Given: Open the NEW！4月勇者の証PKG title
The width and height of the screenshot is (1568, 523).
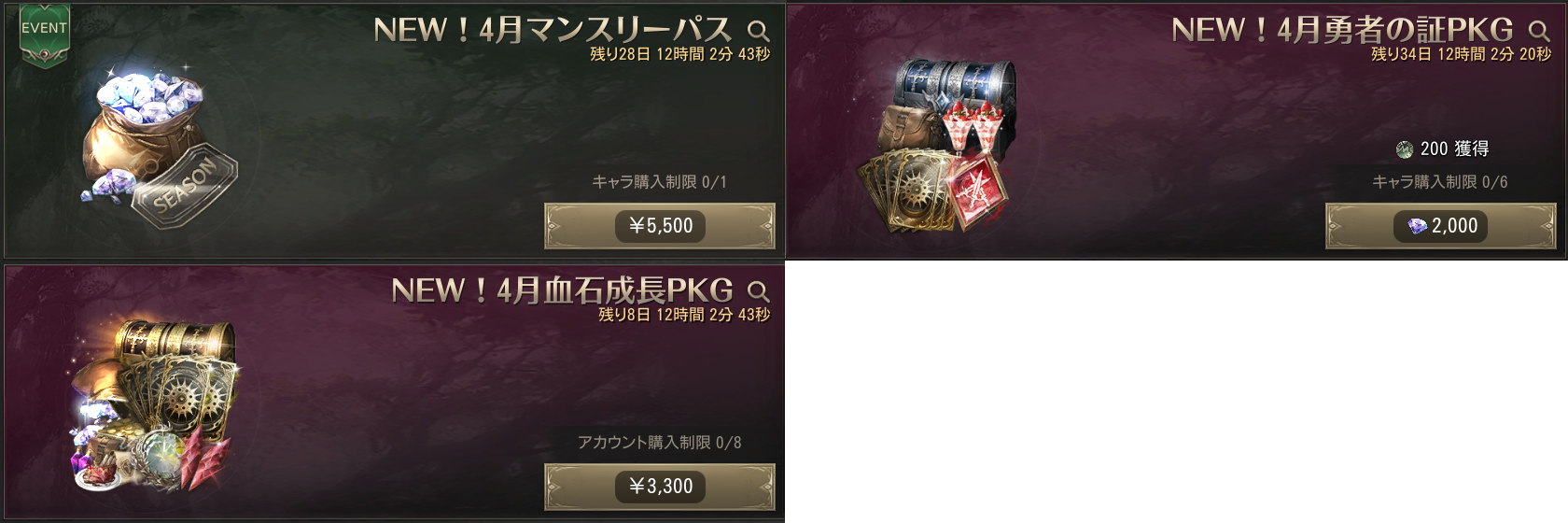Looking at the screenshot, I should pyautogui.click(x=1342, y=30).
